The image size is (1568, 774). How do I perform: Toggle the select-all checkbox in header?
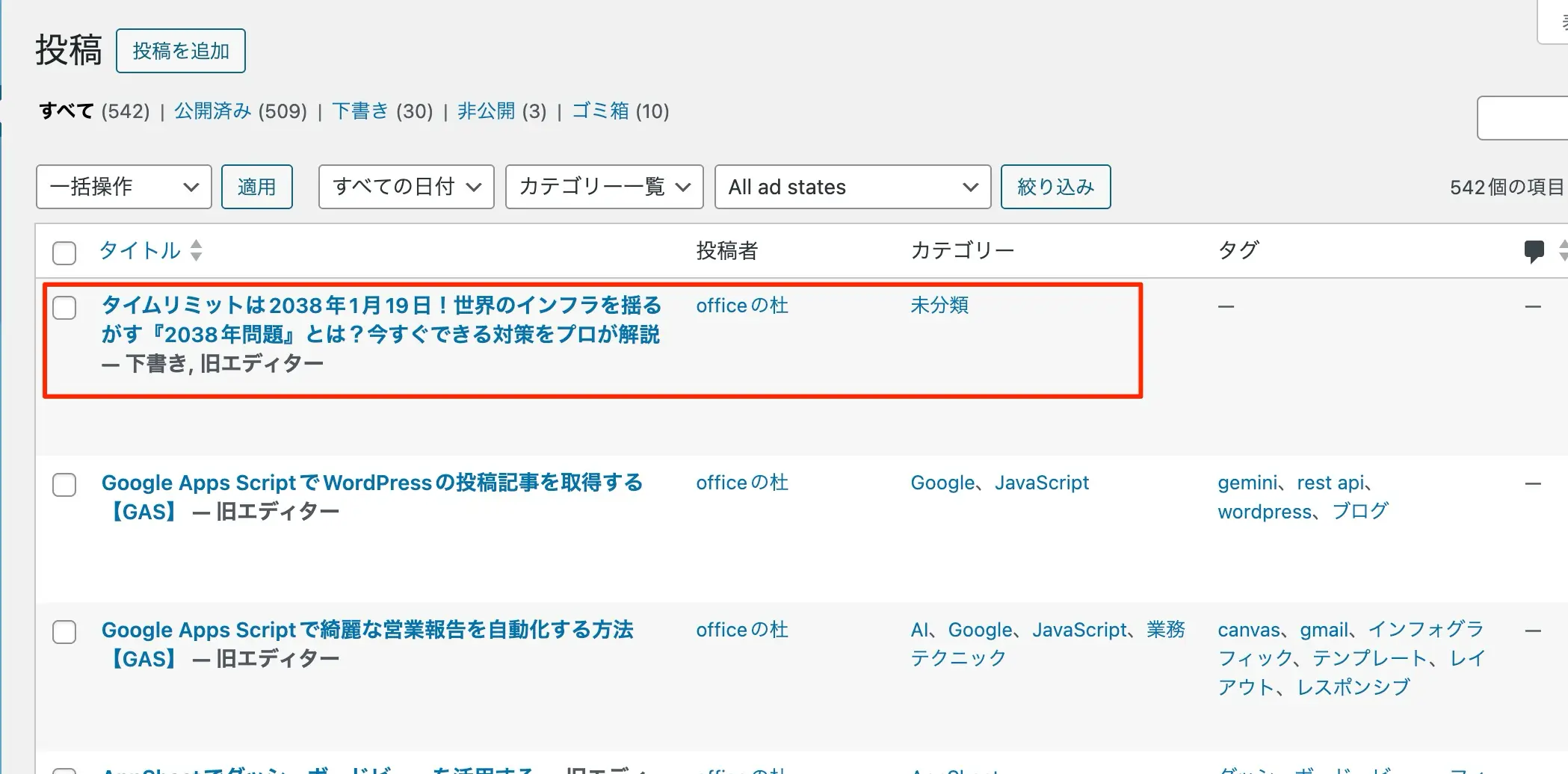64,253
